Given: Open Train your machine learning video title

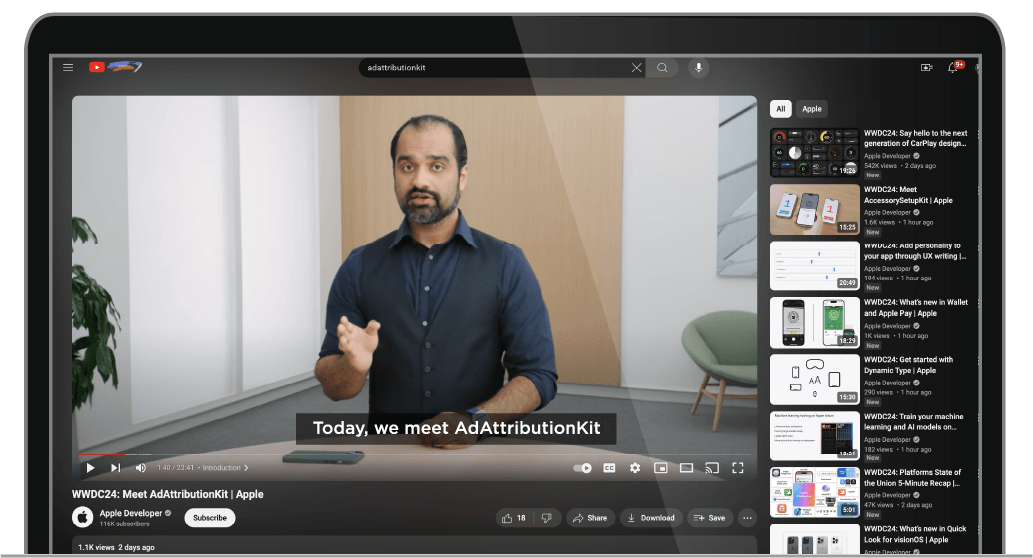Looking at the screenshot, I should tap(914, 422).
